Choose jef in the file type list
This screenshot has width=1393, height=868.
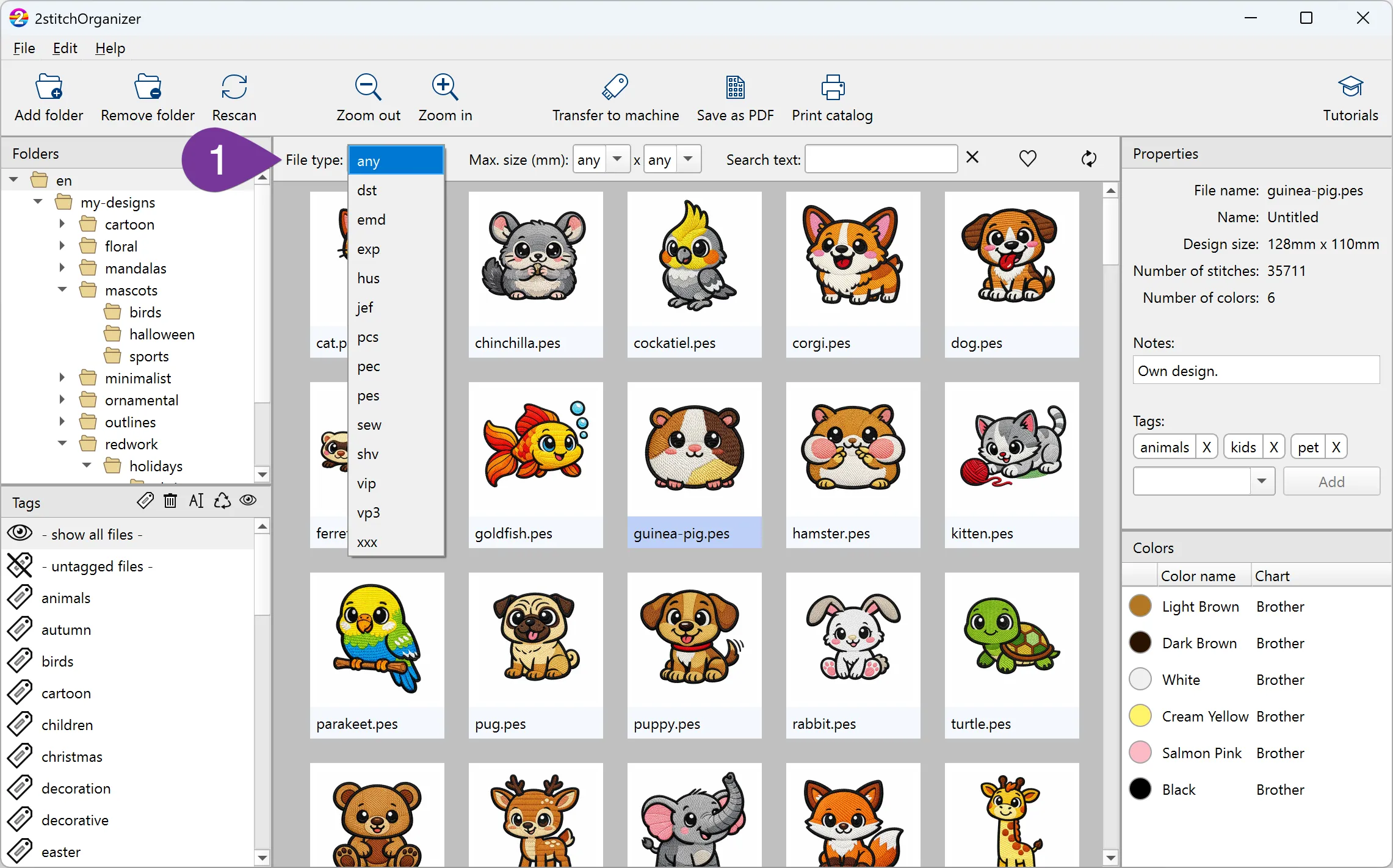[x=396, y=308]
